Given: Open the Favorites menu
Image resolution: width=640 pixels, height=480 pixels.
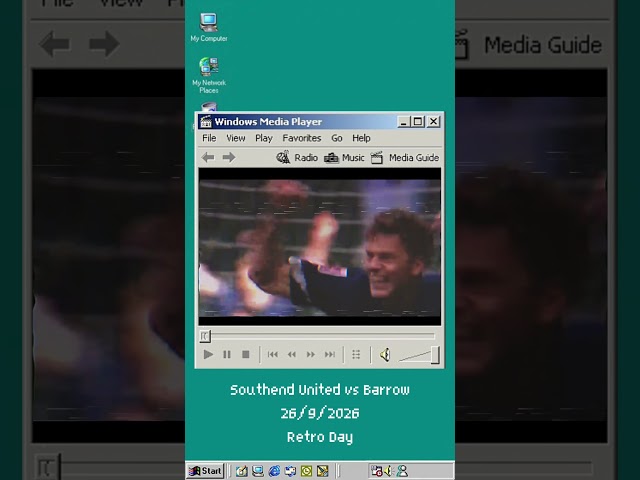Looking at the screenshot, I should pyautogui.click(x=302, y=138).
